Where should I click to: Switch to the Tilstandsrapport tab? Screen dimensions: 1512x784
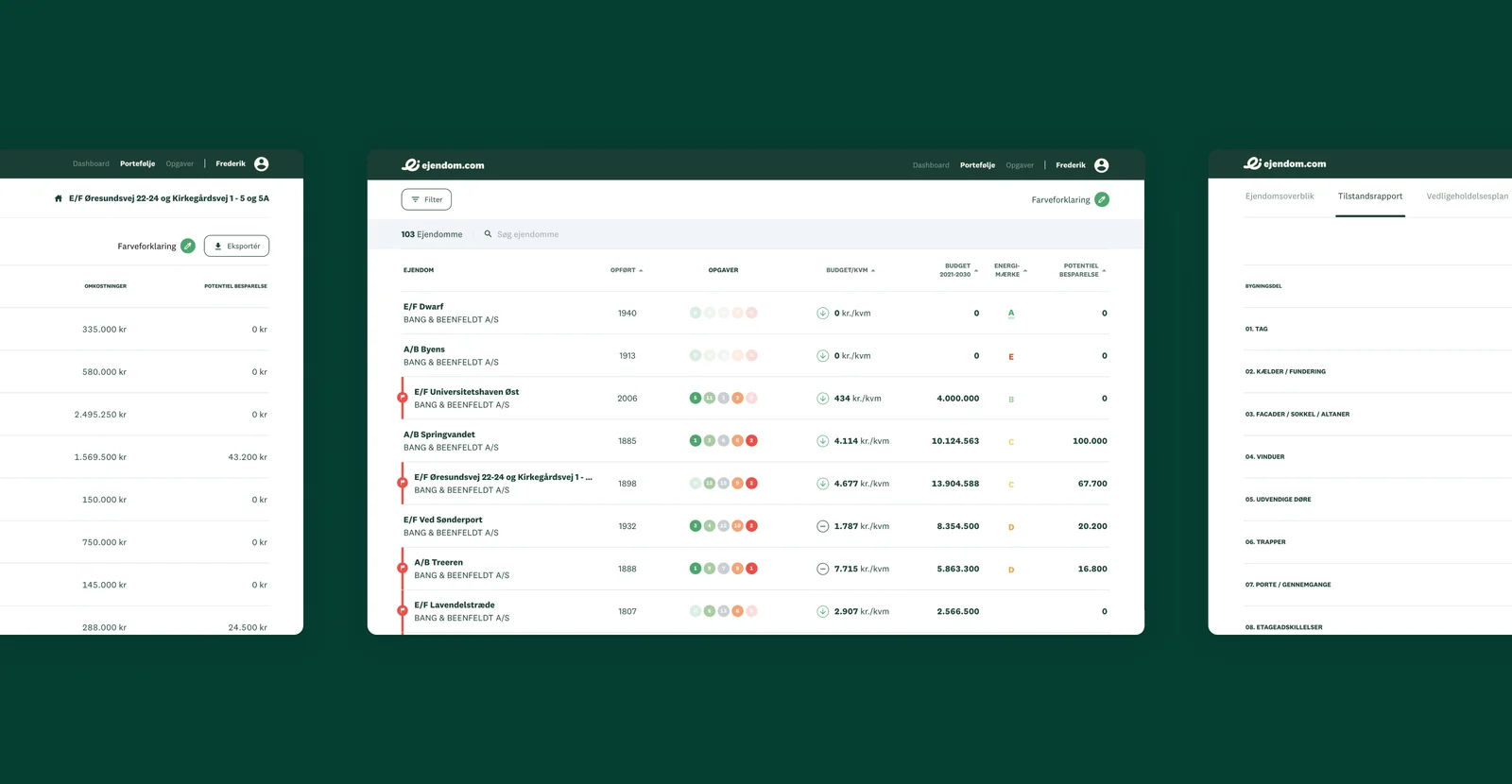pos(1370,196)
